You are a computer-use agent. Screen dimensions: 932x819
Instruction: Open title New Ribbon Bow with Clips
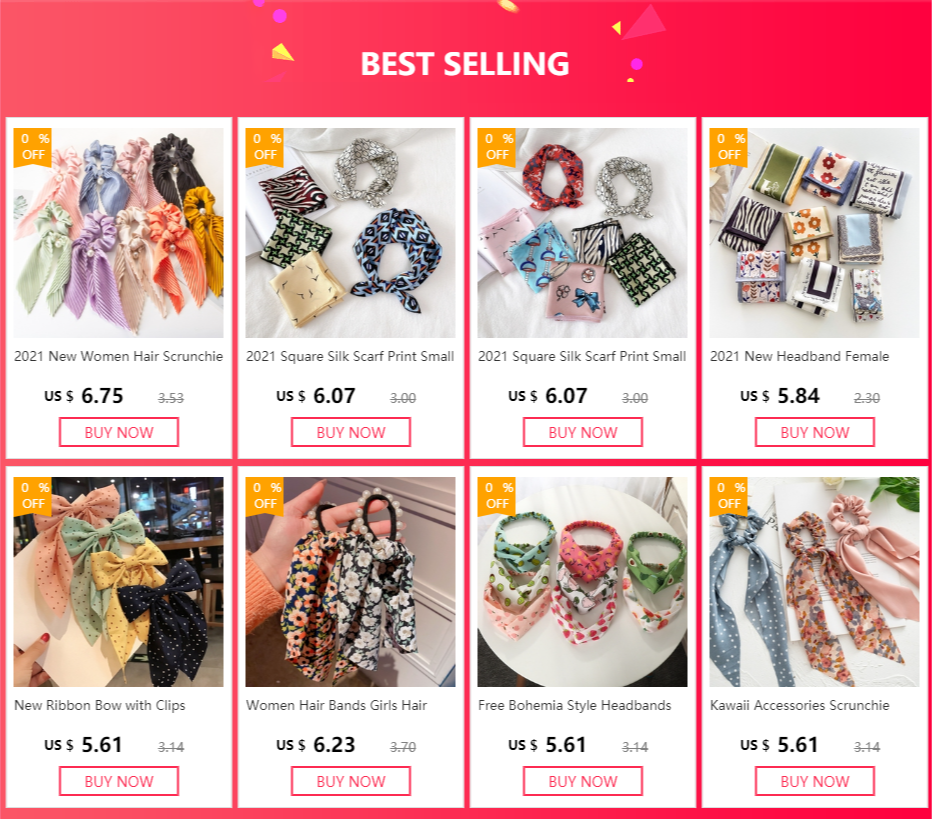pyautogui.click(x=100, y=705)
